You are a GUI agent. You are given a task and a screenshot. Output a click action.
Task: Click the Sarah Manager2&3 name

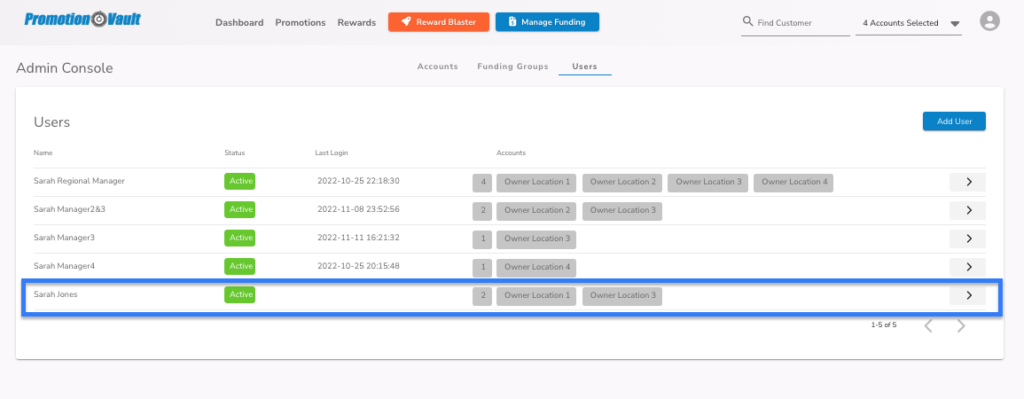[70, 210]
